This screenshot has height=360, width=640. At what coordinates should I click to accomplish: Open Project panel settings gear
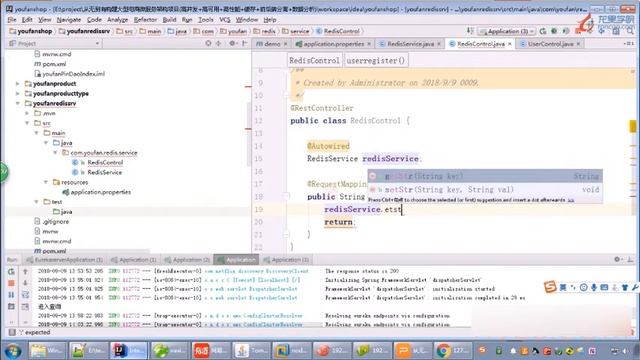point(232,43)
